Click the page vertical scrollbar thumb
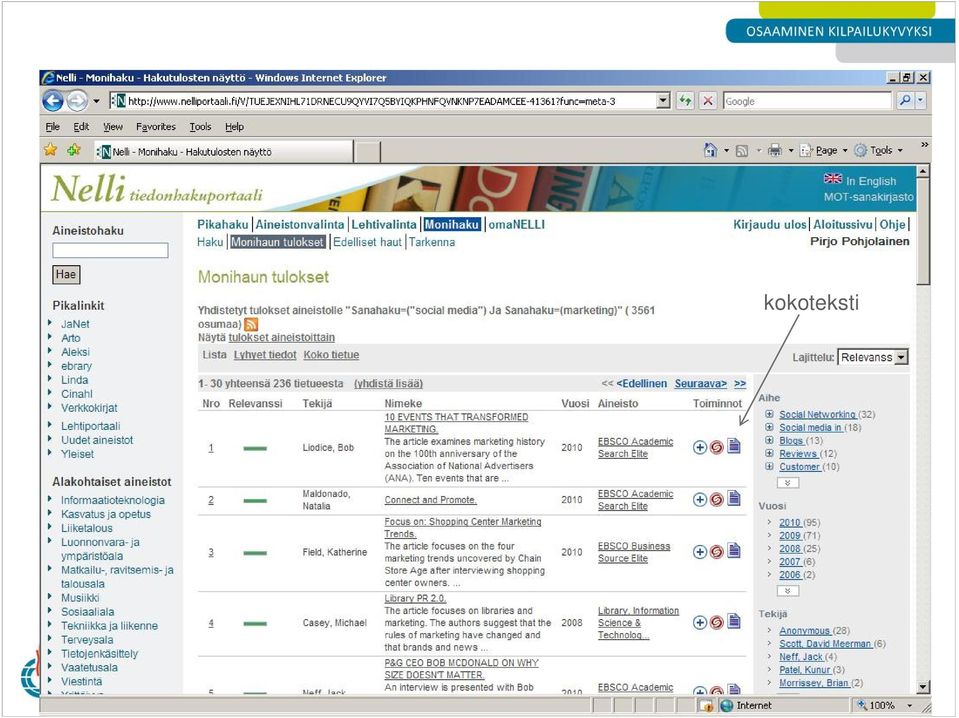 924,232
